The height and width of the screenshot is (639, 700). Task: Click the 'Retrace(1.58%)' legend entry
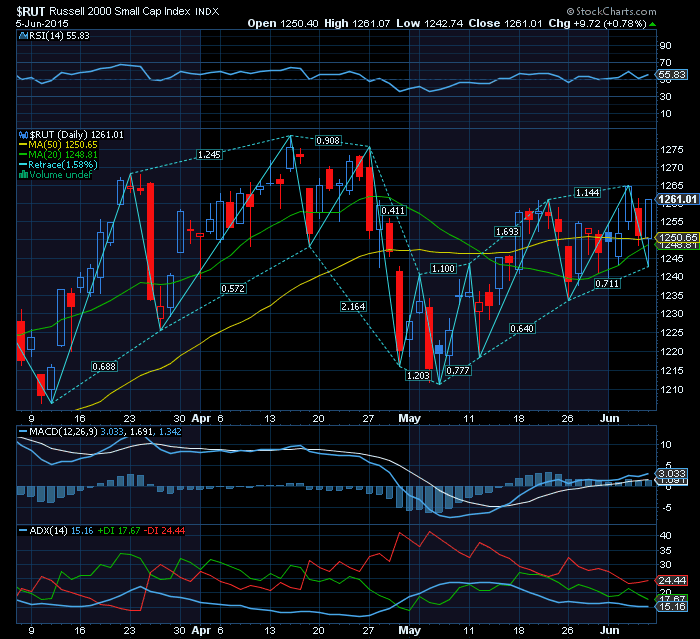62,165
